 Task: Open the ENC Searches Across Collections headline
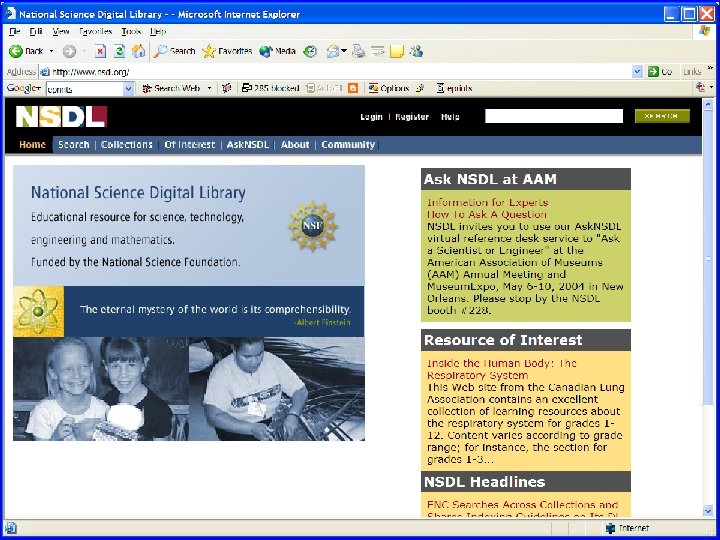click(523, 510)
